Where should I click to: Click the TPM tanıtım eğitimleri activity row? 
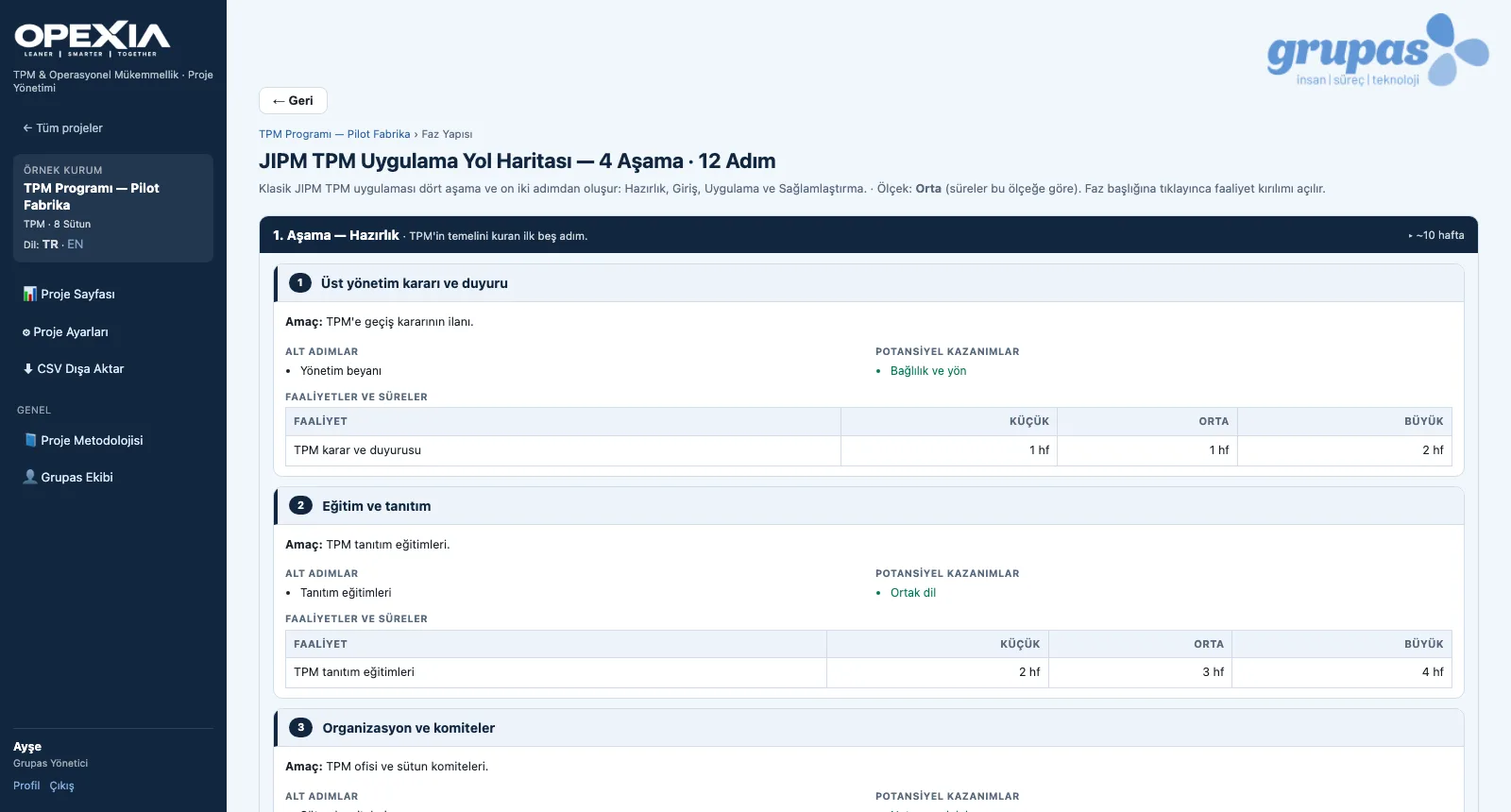coord(868,672)
